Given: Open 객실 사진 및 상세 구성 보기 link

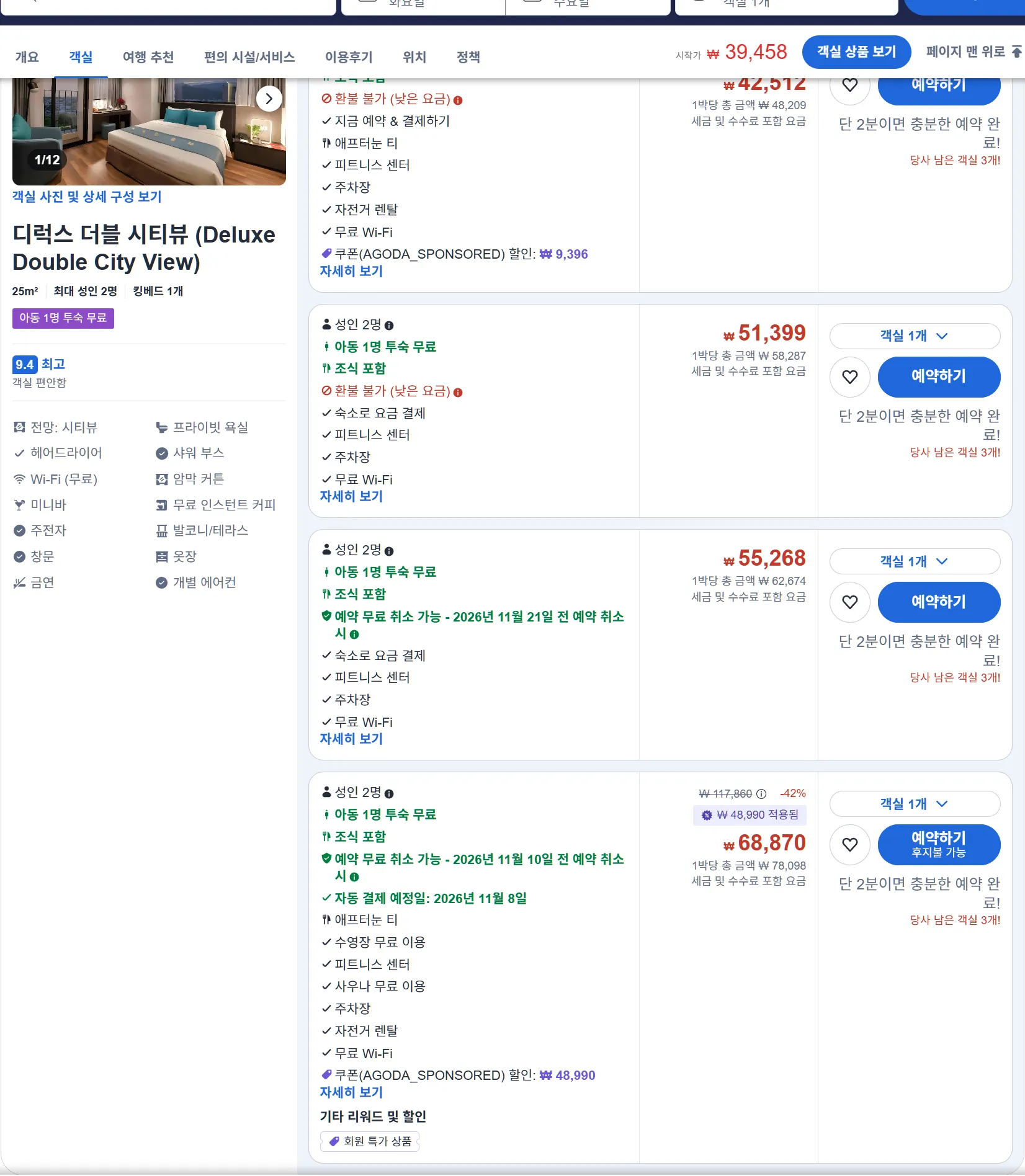Looking at the screenshot, I should 87,197.
